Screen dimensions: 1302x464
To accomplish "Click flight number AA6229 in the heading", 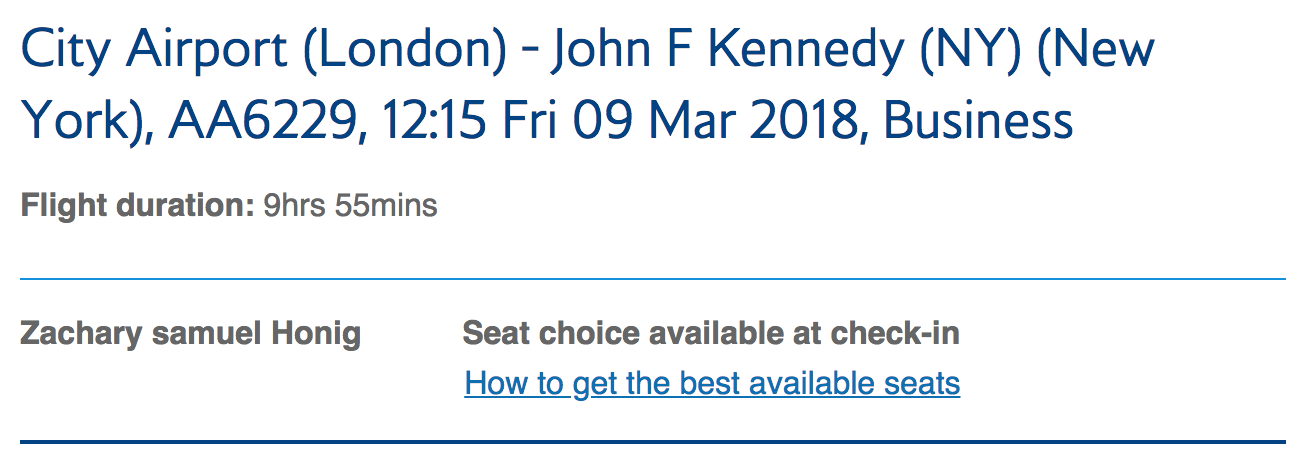I will coord(261,122).
